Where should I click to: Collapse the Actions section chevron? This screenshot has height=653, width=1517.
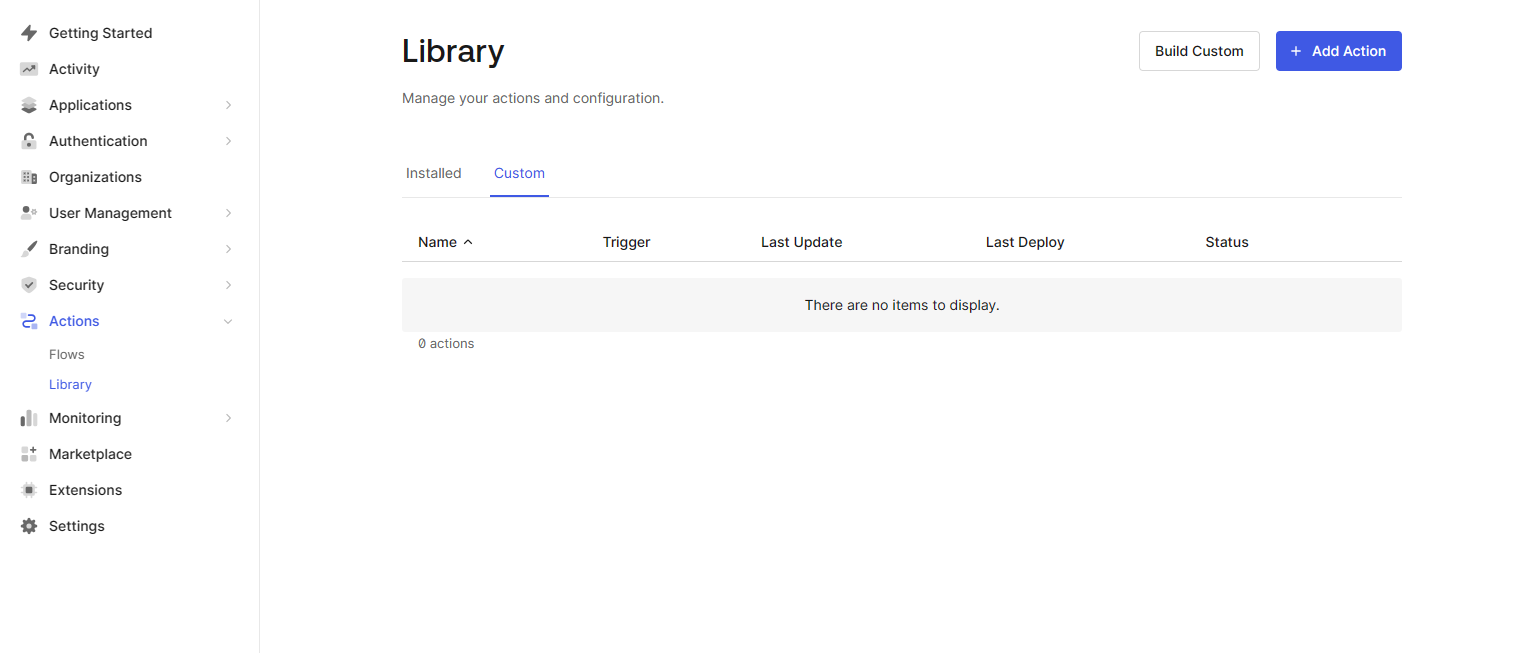coord(228,321)
